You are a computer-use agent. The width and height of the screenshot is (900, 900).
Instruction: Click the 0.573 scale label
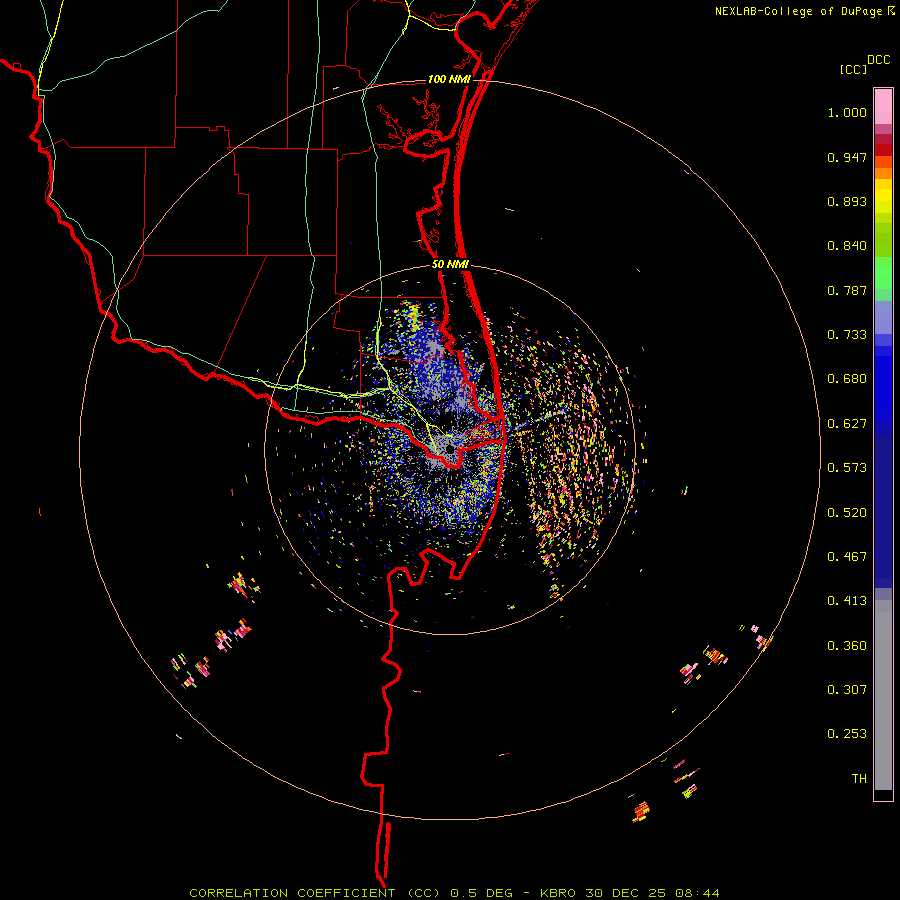point(847,468)
